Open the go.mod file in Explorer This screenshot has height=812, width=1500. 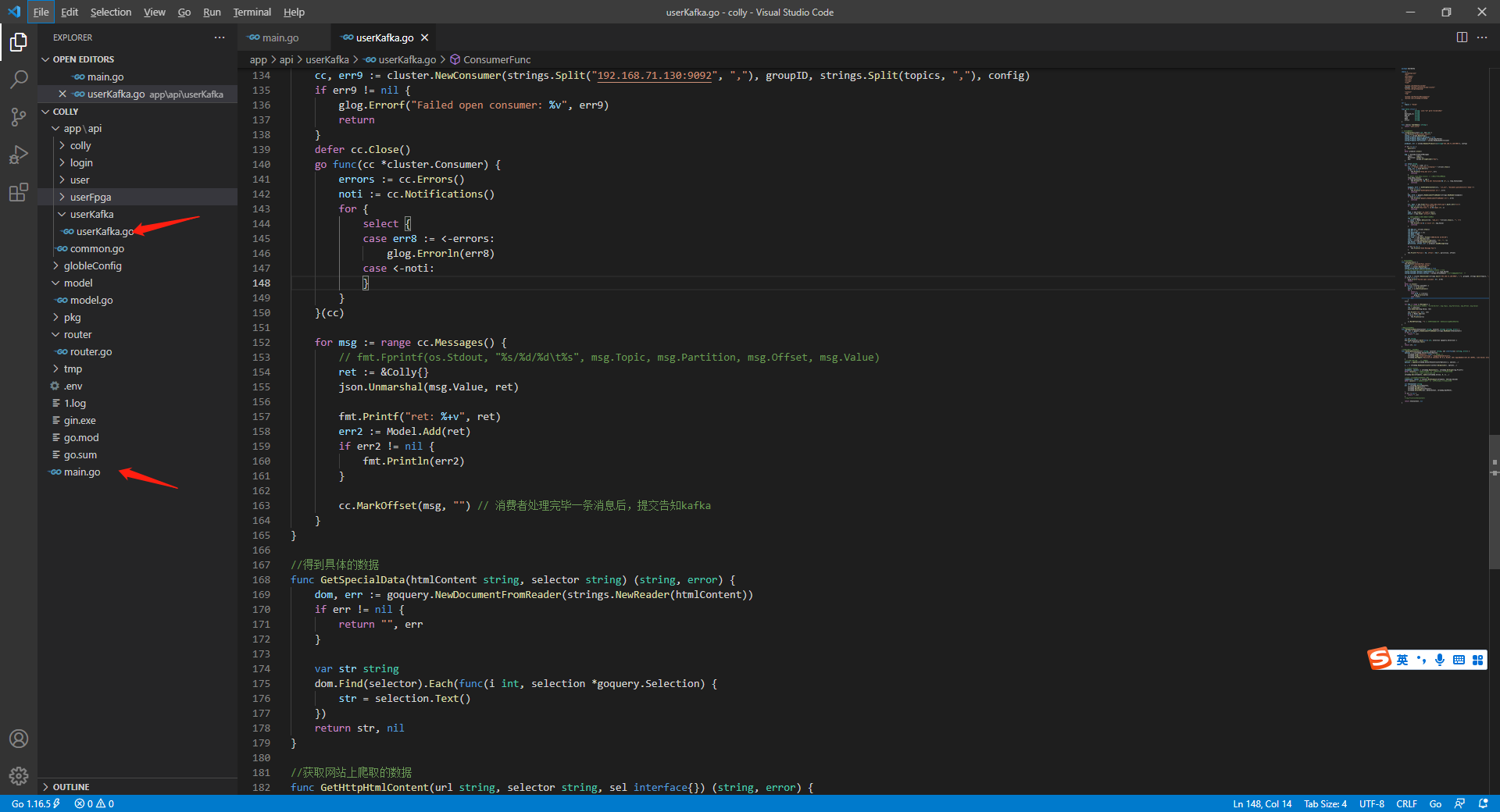pos(81,437)
